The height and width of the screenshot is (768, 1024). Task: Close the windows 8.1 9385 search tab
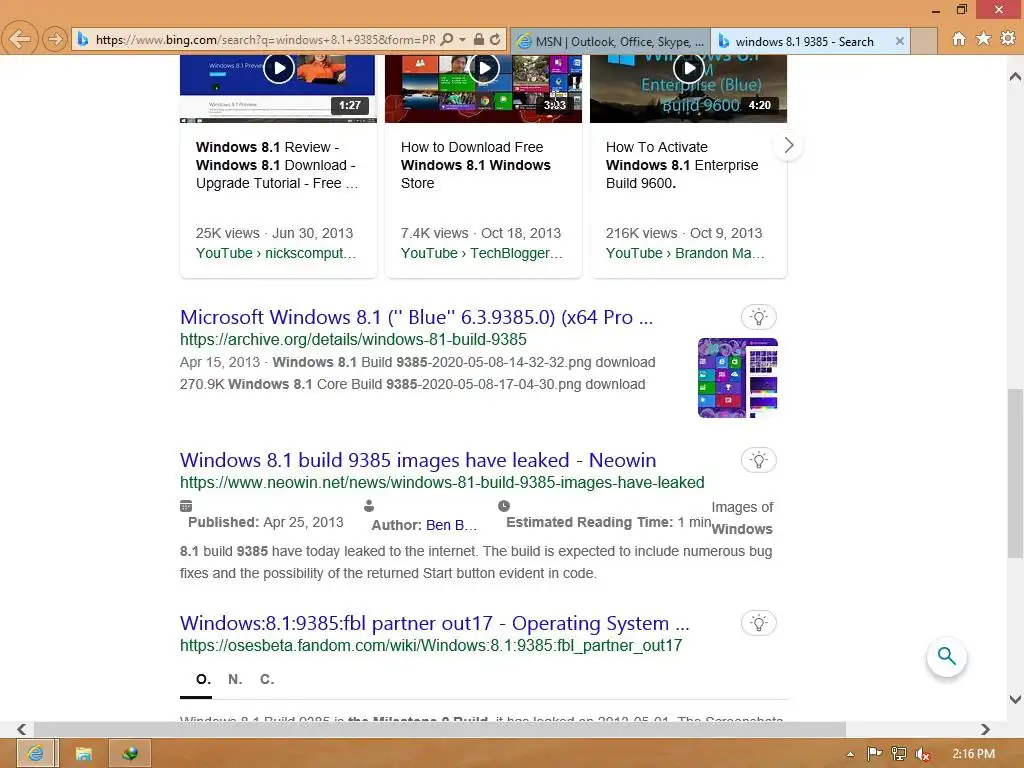pos(899,41)
